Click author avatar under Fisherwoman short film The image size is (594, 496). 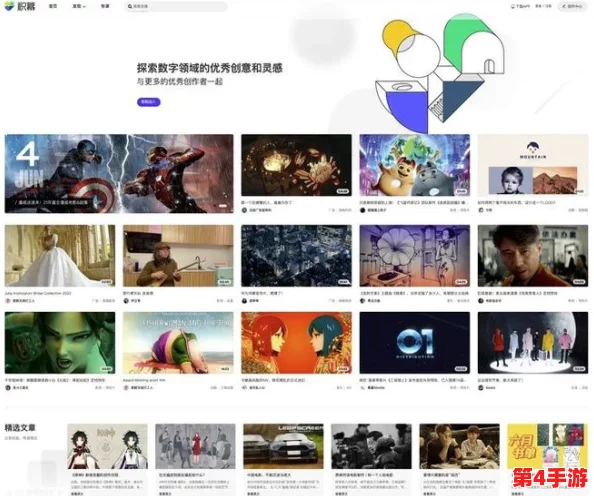[x=126, y=388]
